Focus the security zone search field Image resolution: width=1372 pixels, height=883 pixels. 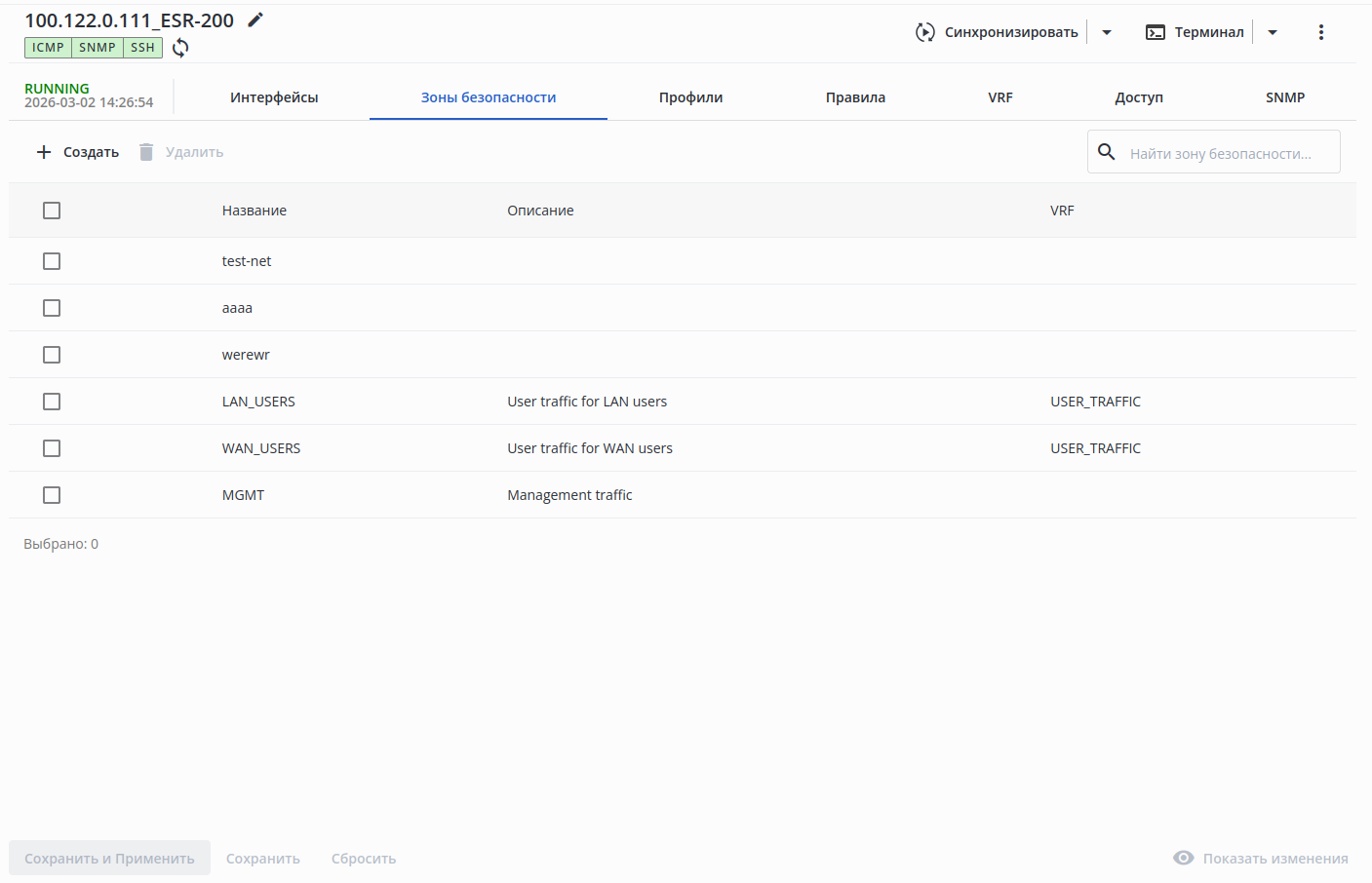coord(1224,153)
